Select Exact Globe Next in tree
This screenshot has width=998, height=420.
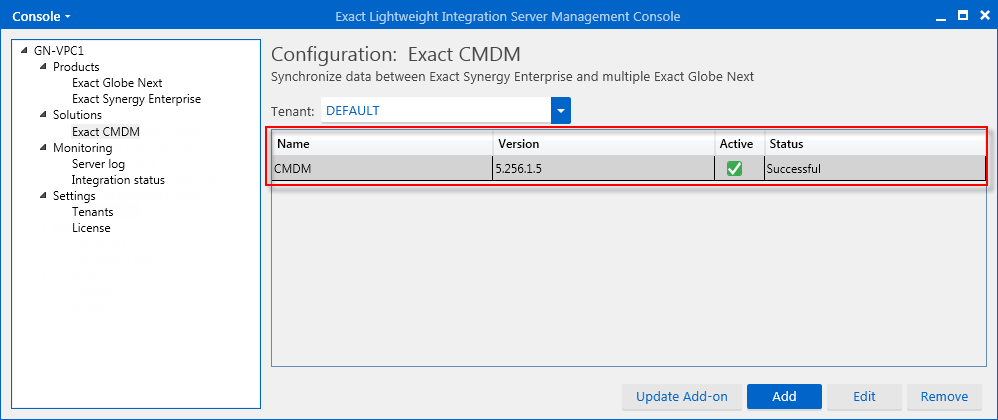coord(117,83)
